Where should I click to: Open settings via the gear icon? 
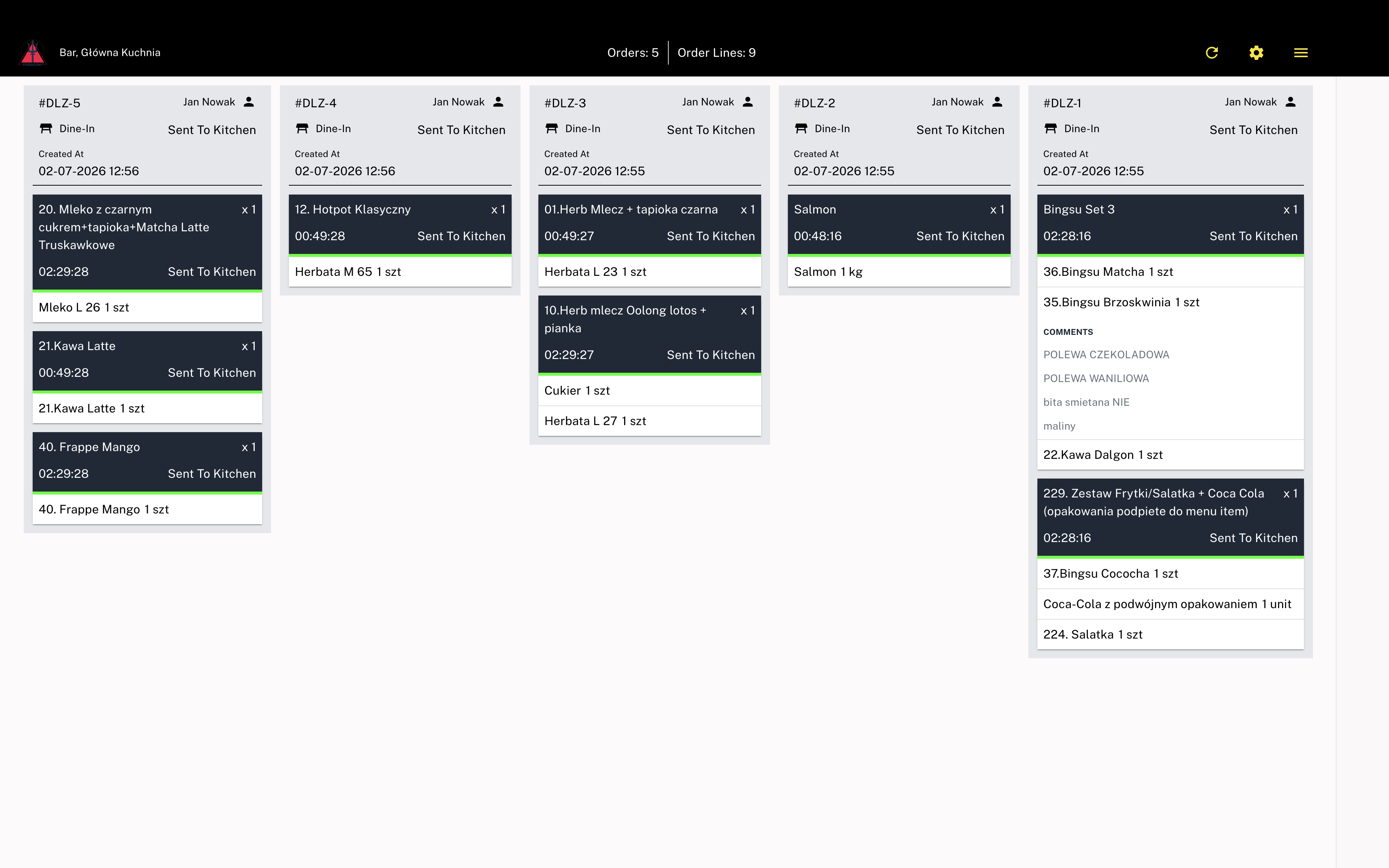point(1256,53)
